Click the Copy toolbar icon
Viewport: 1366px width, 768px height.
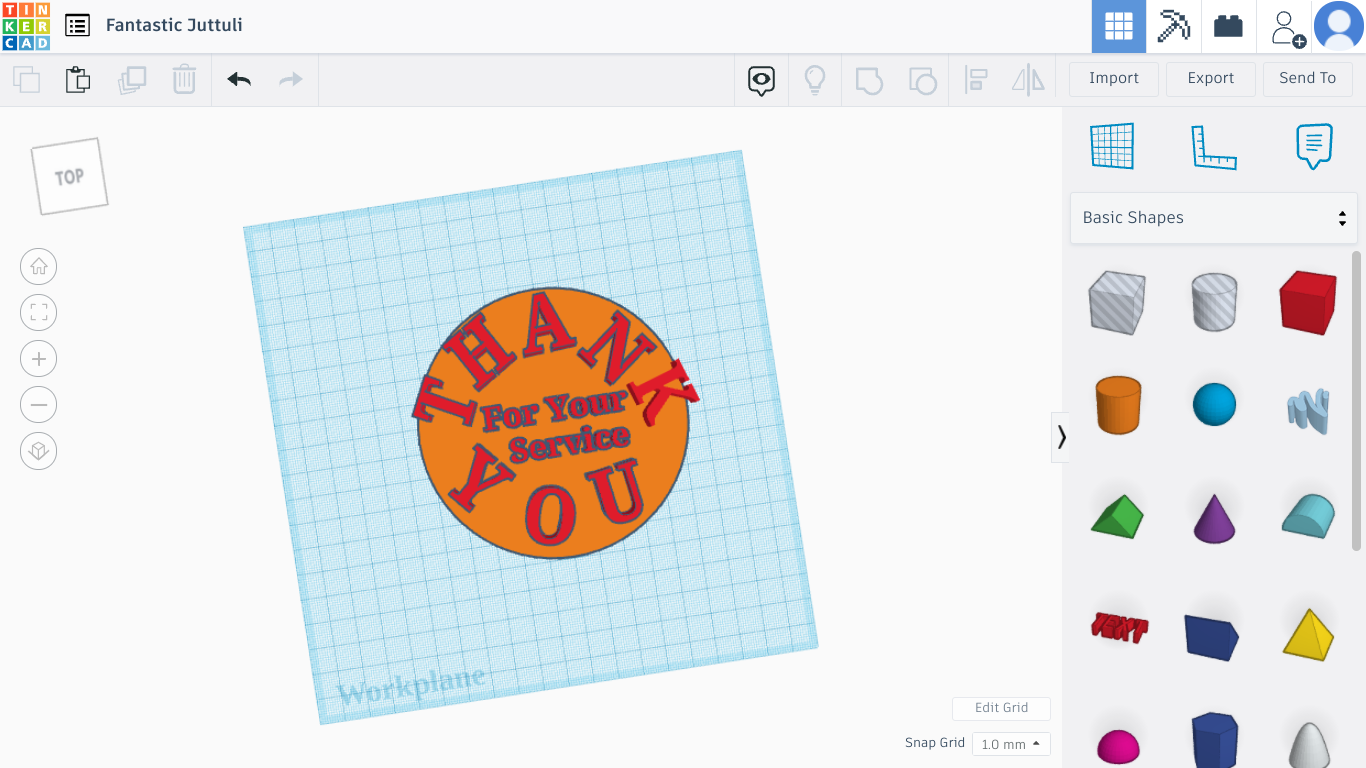pos(26,79)
